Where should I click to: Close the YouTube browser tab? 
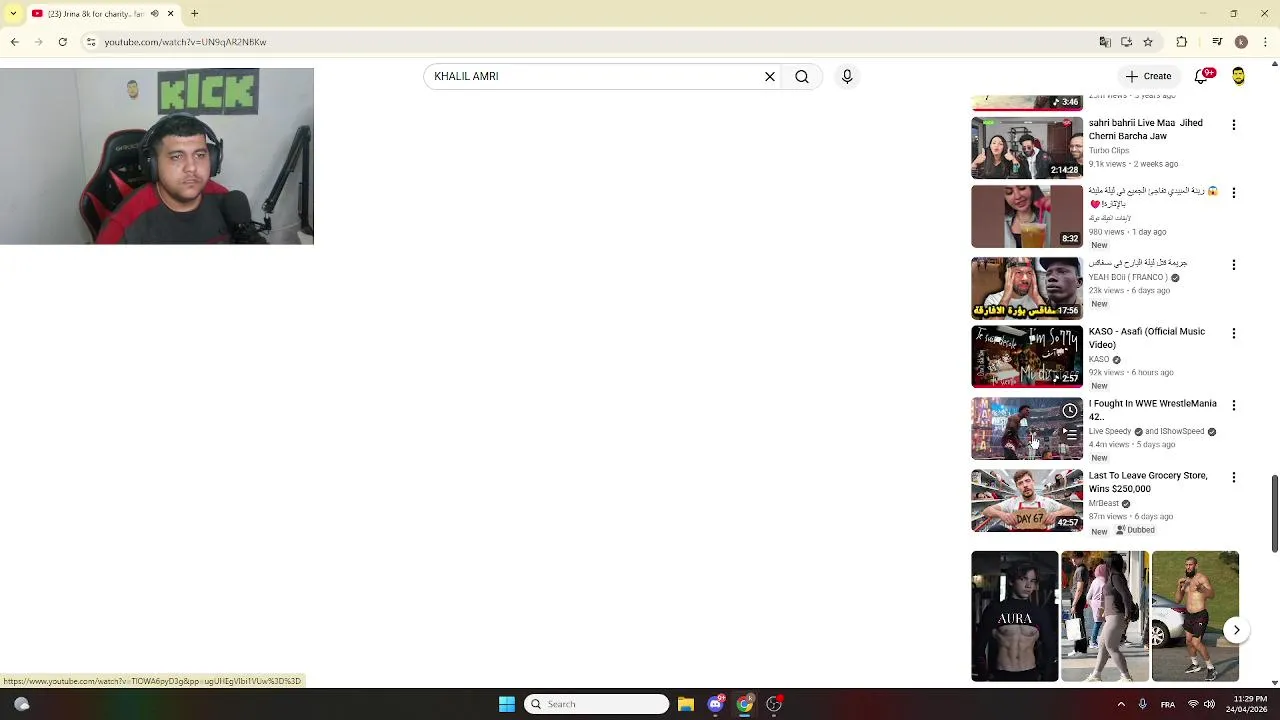(170, 14)
